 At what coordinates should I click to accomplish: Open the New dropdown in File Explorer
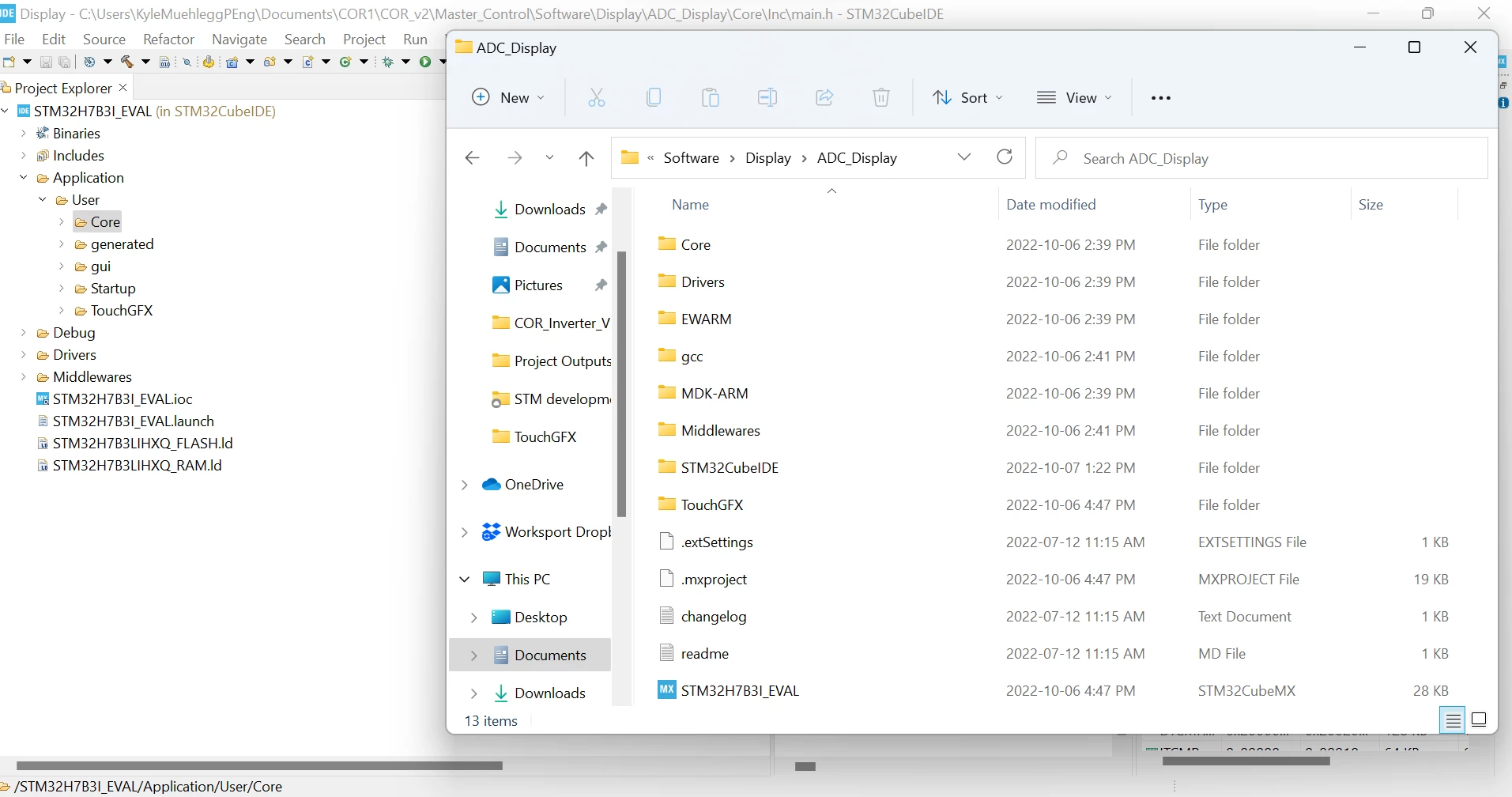coord(508,97)
